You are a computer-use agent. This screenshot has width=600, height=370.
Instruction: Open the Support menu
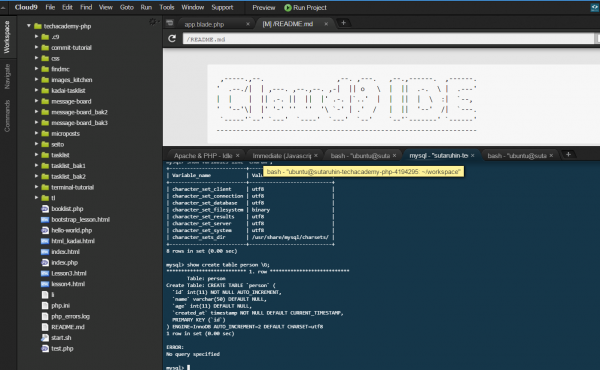click(222, 7)
